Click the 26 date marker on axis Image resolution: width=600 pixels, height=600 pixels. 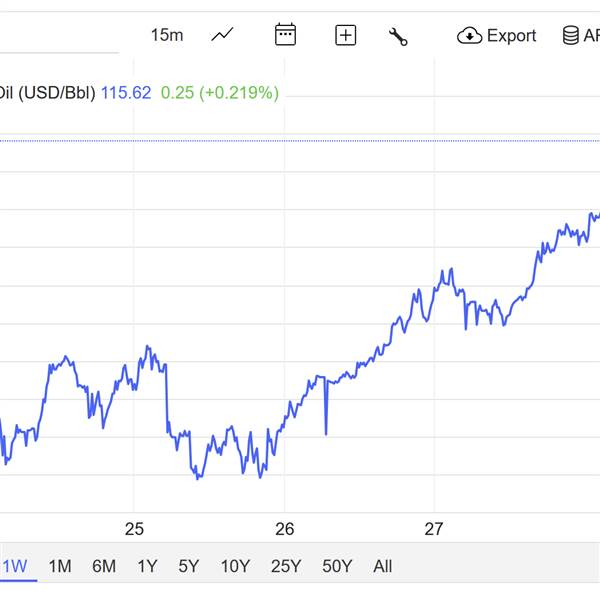[285, 529]
